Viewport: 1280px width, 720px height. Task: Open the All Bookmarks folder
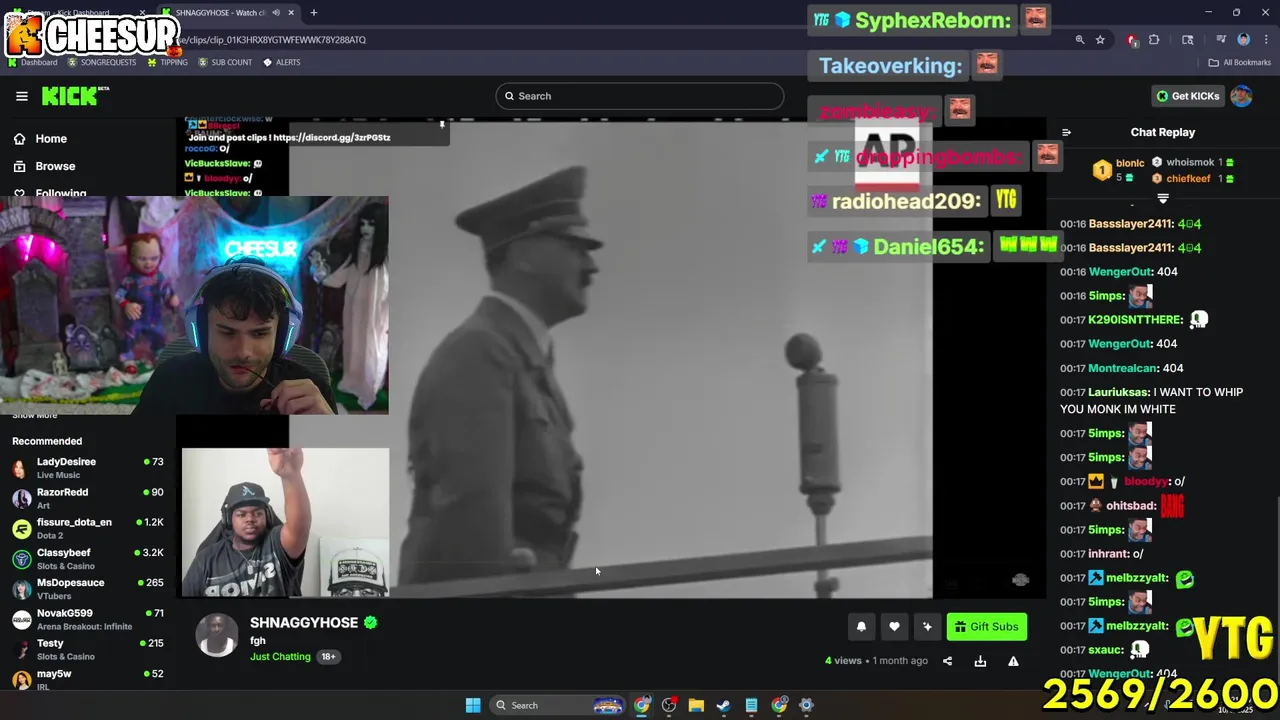coord(1240,62)
